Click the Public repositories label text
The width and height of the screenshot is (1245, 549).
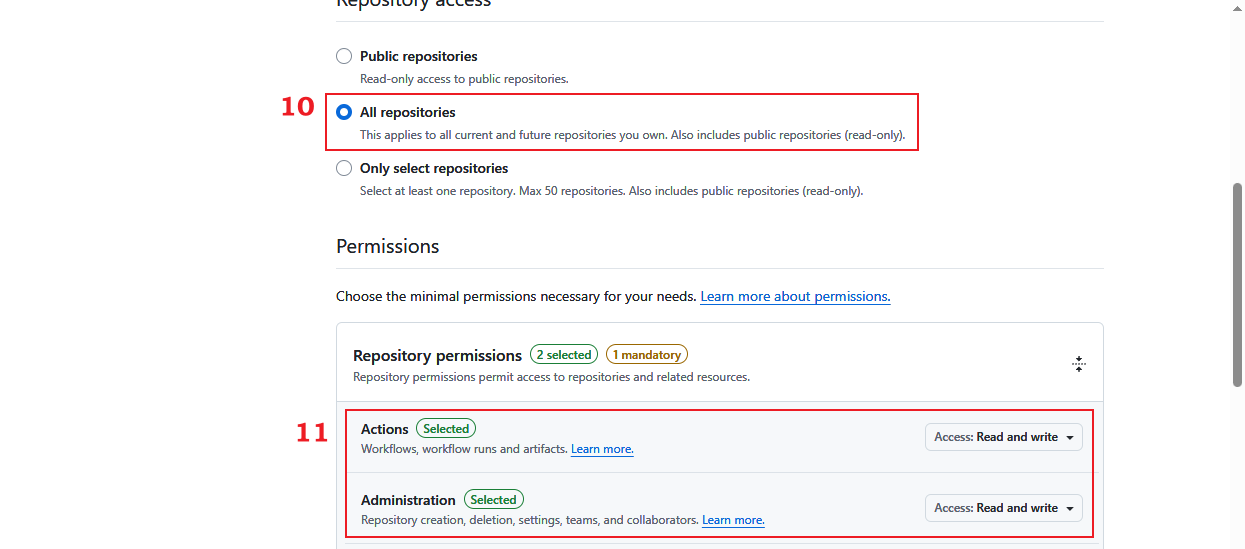(x=418, y=56)
